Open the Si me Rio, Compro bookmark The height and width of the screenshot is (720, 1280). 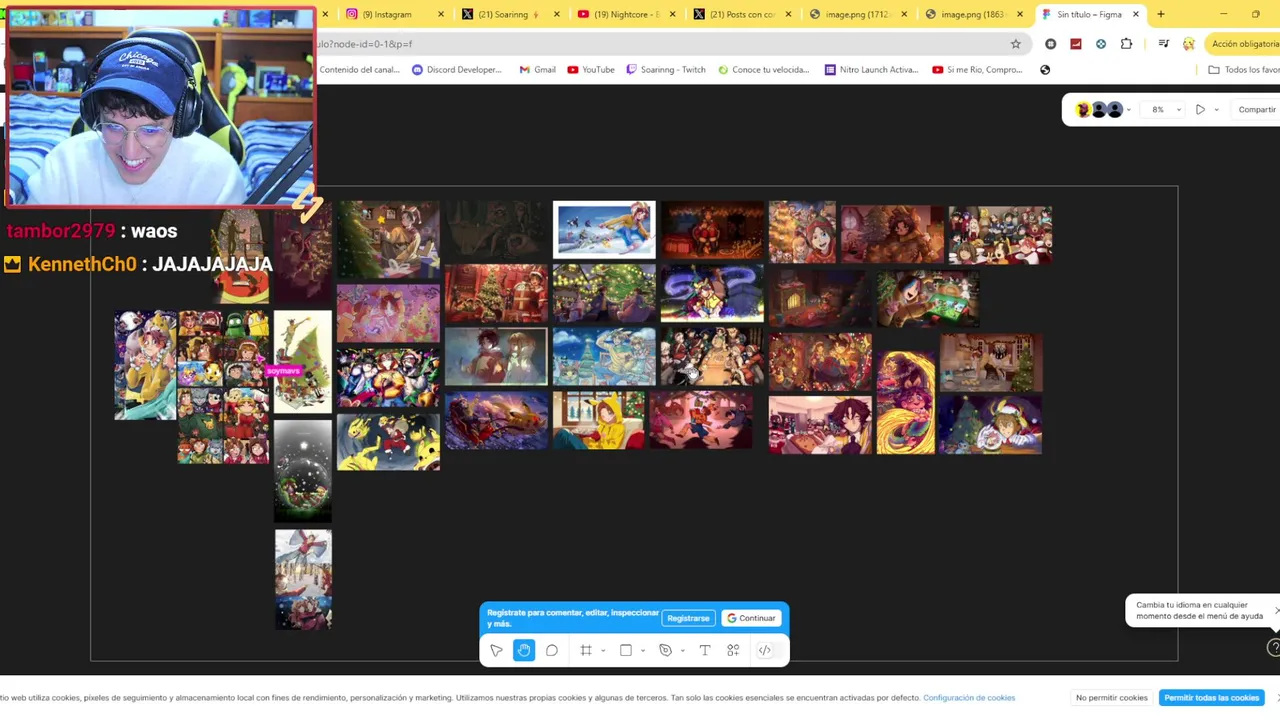(x=978, y=70)
